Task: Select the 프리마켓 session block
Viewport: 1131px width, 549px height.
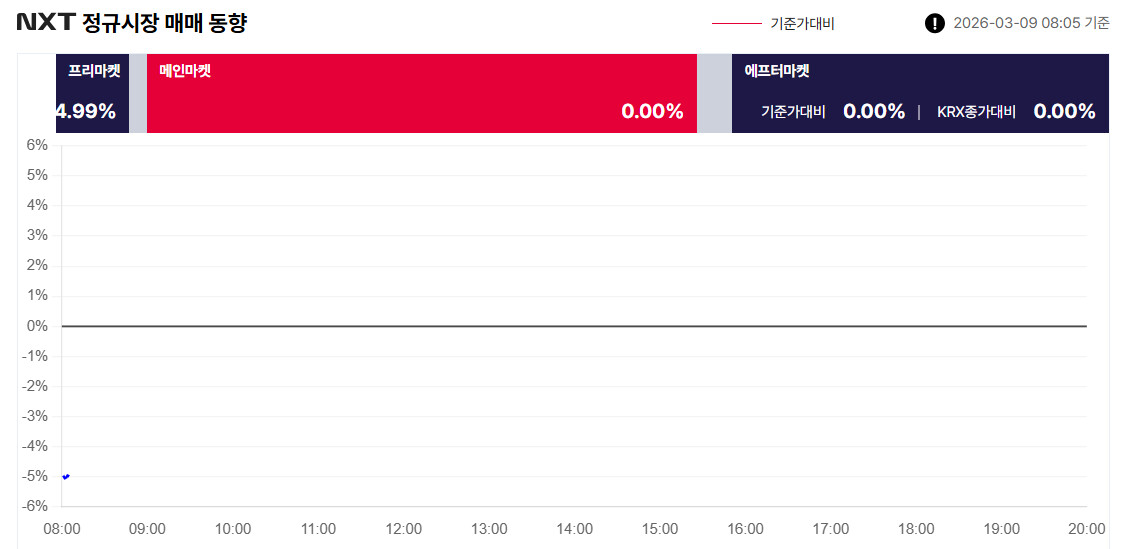Action: tap(92, 93)
